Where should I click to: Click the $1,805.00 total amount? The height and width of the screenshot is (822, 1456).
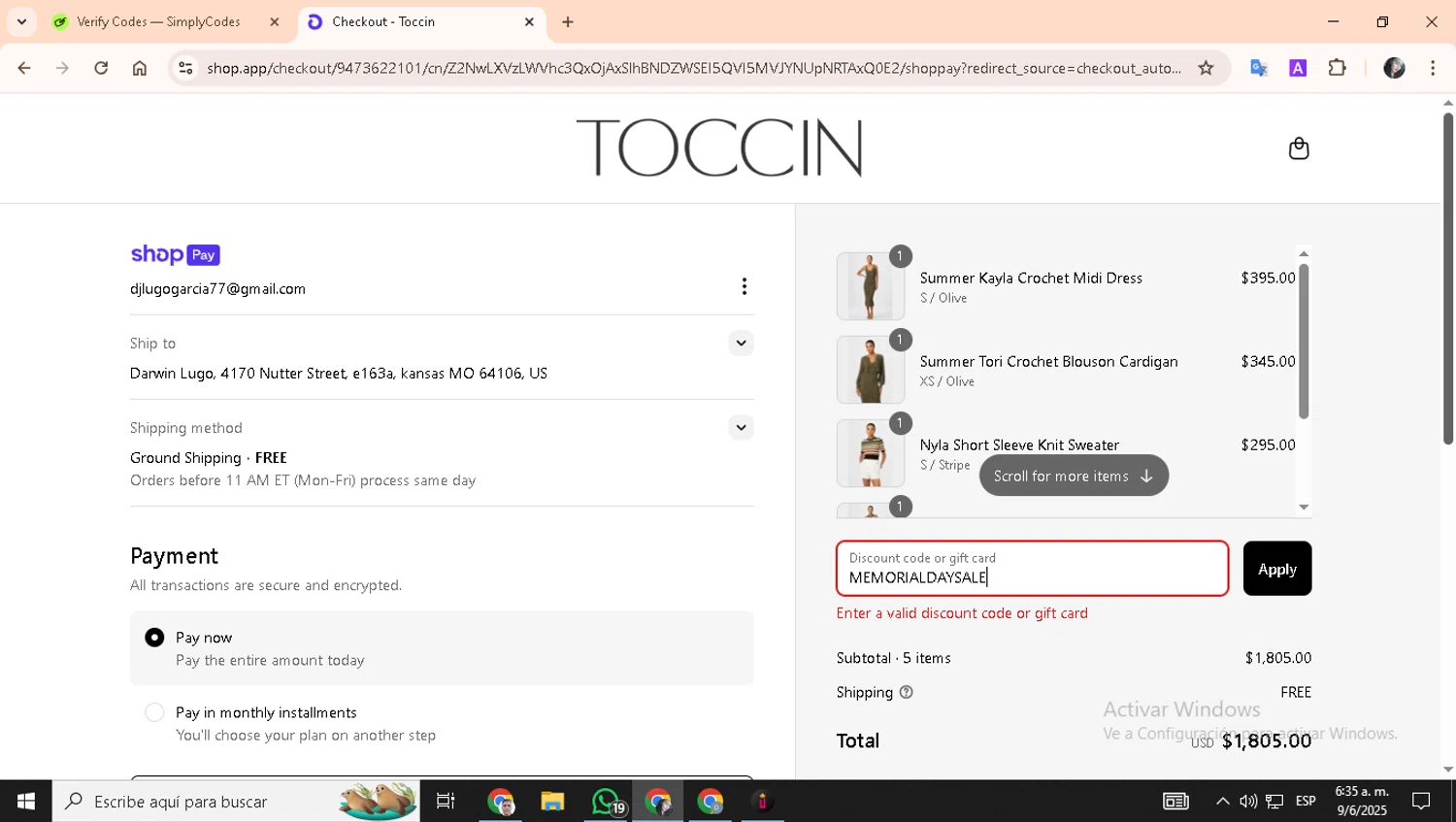click(x=1267, y=741)
